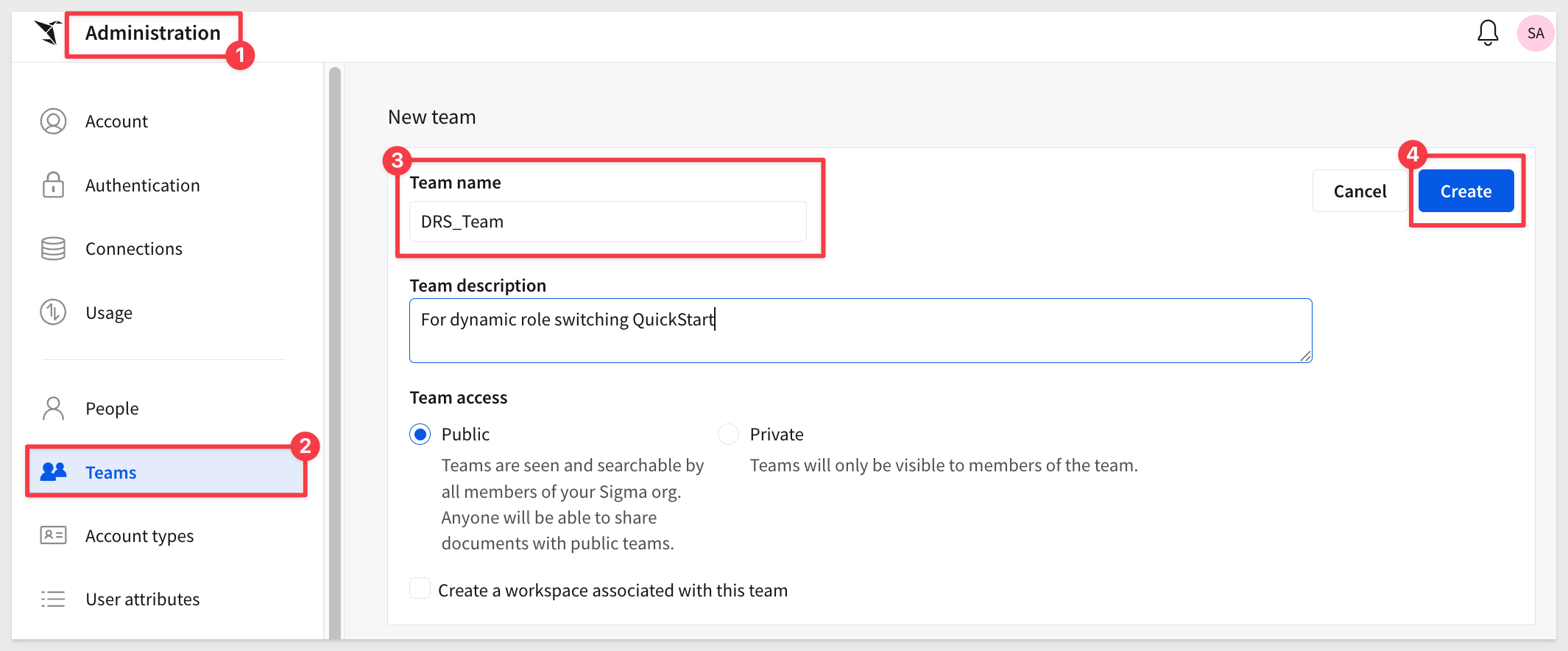The height and width of the screenshot is (651, 1568).
Task: Click the sidebar vertical scrollbar
Action: [x=335, y=353]
